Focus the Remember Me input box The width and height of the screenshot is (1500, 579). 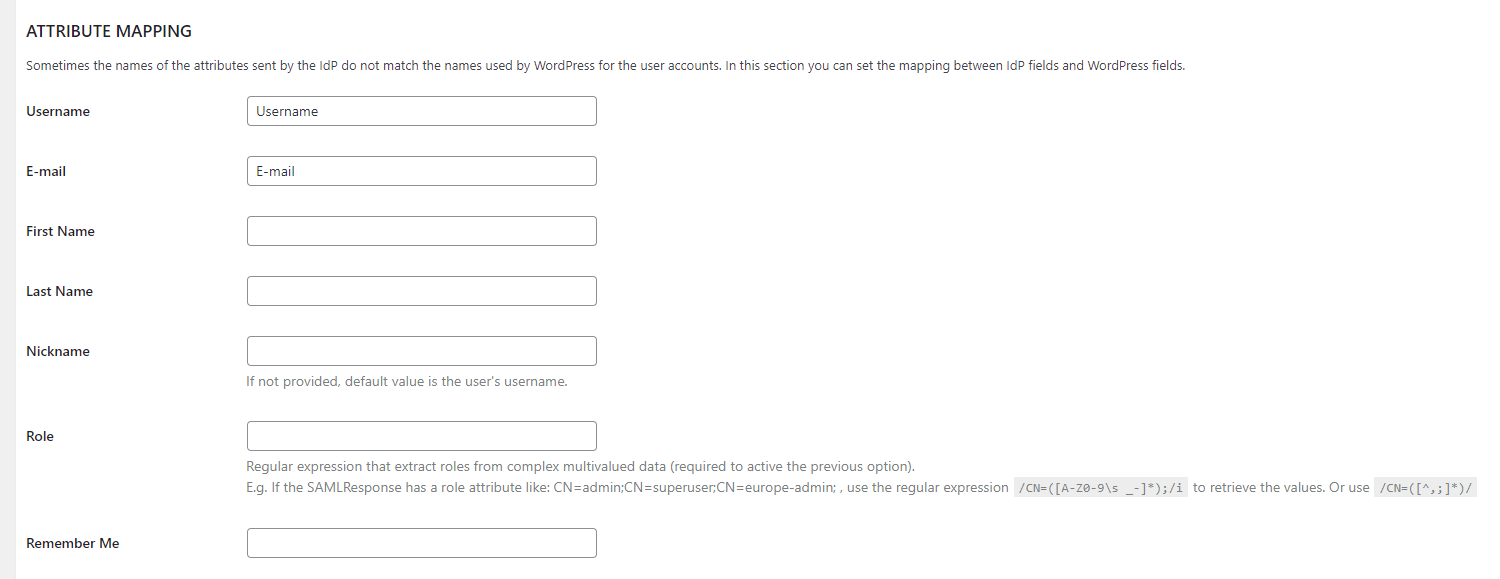coord(421,543)
